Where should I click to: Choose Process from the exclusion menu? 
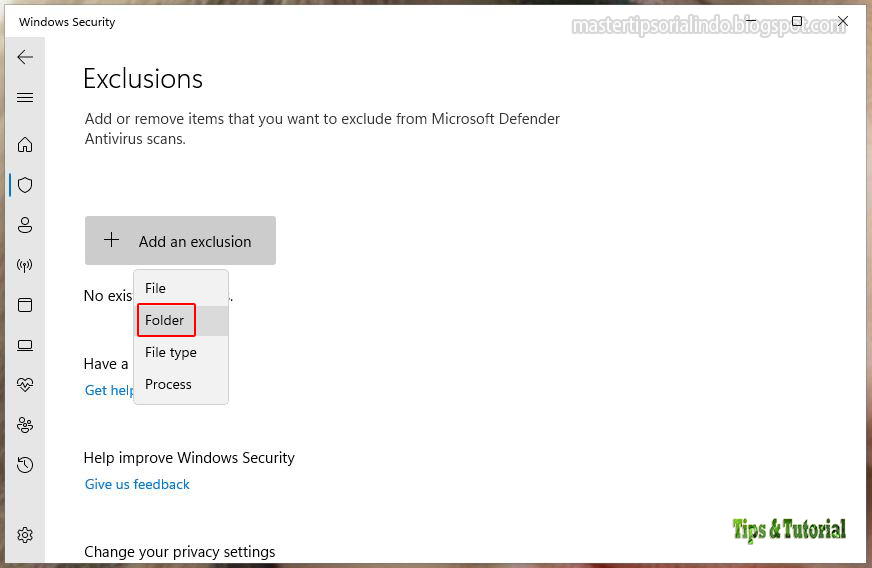[181, 384]
